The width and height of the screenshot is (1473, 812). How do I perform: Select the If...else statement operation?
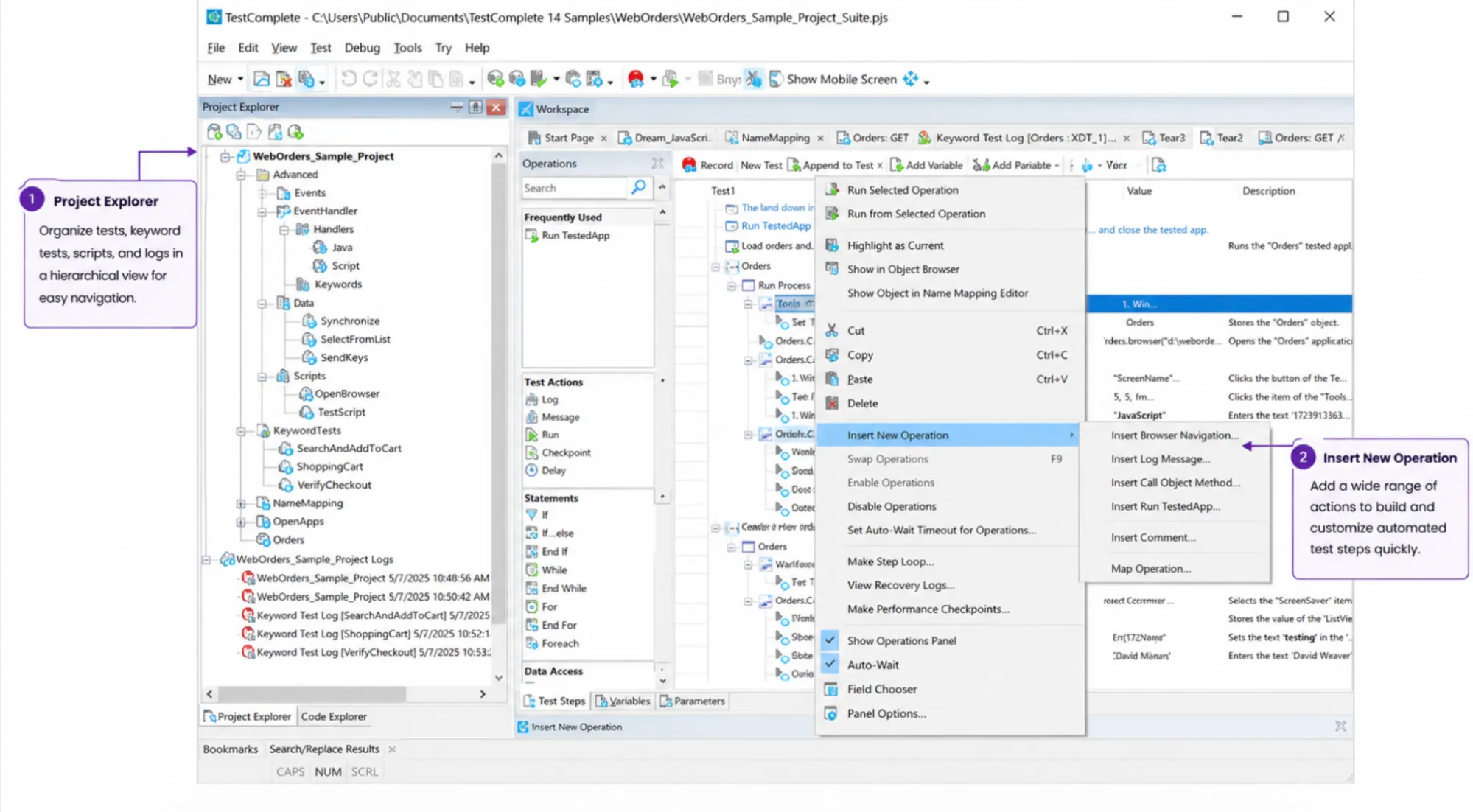550,533
